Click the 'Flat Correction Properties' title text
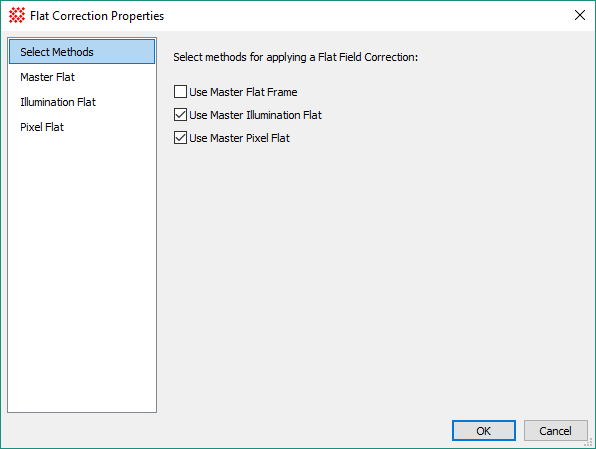This screenshot has width=596, height=449. pos(97,16)
